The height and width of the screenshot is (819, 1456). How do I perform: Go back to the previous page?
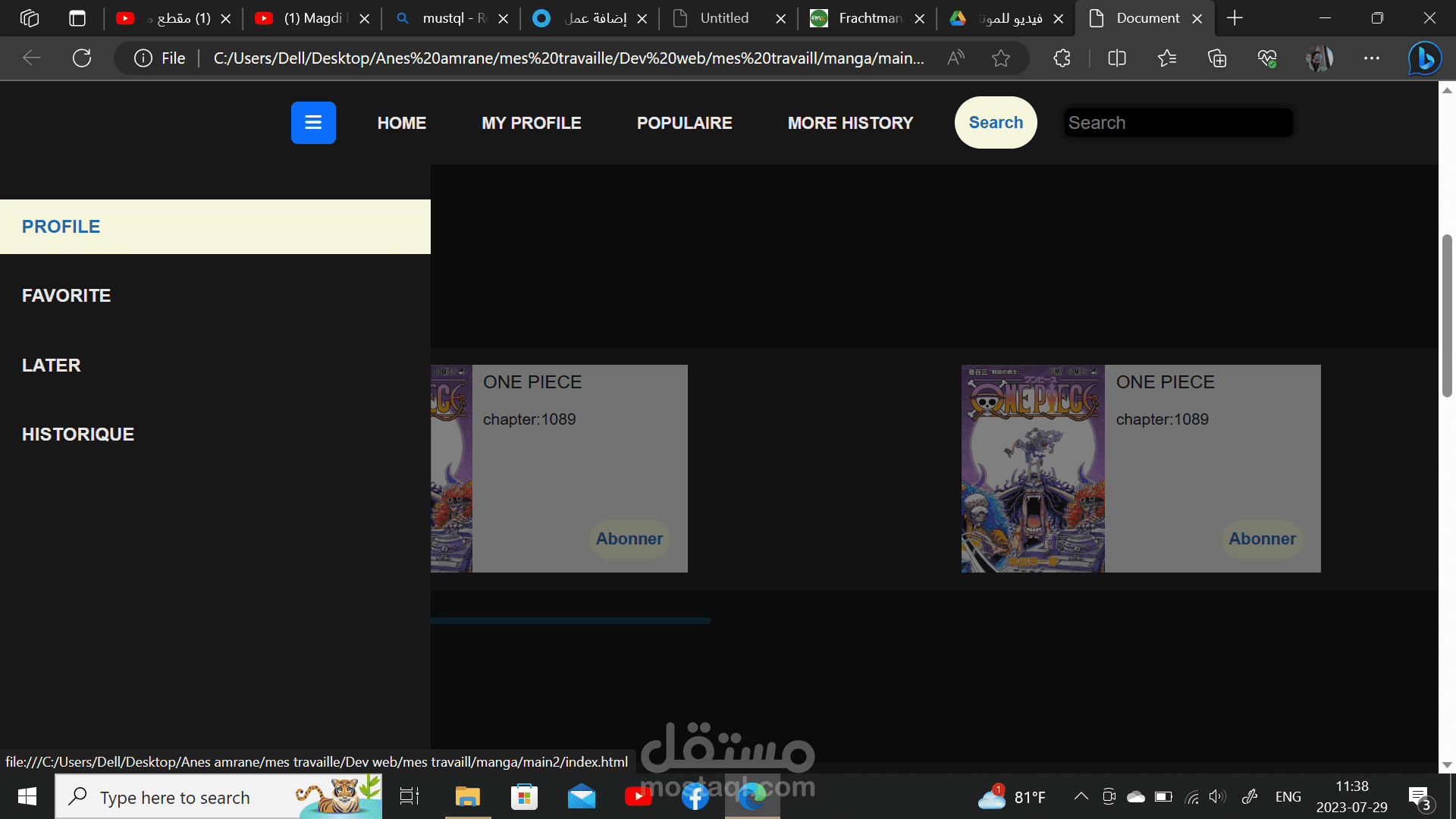pos(32,58)
